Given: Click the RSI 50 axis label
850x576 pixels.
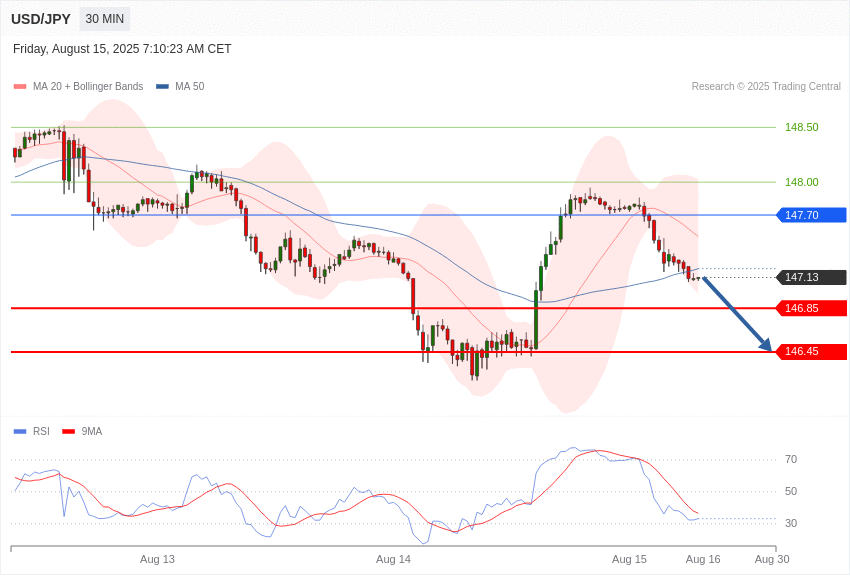Looking at the screenshot, I should (791, 491).
